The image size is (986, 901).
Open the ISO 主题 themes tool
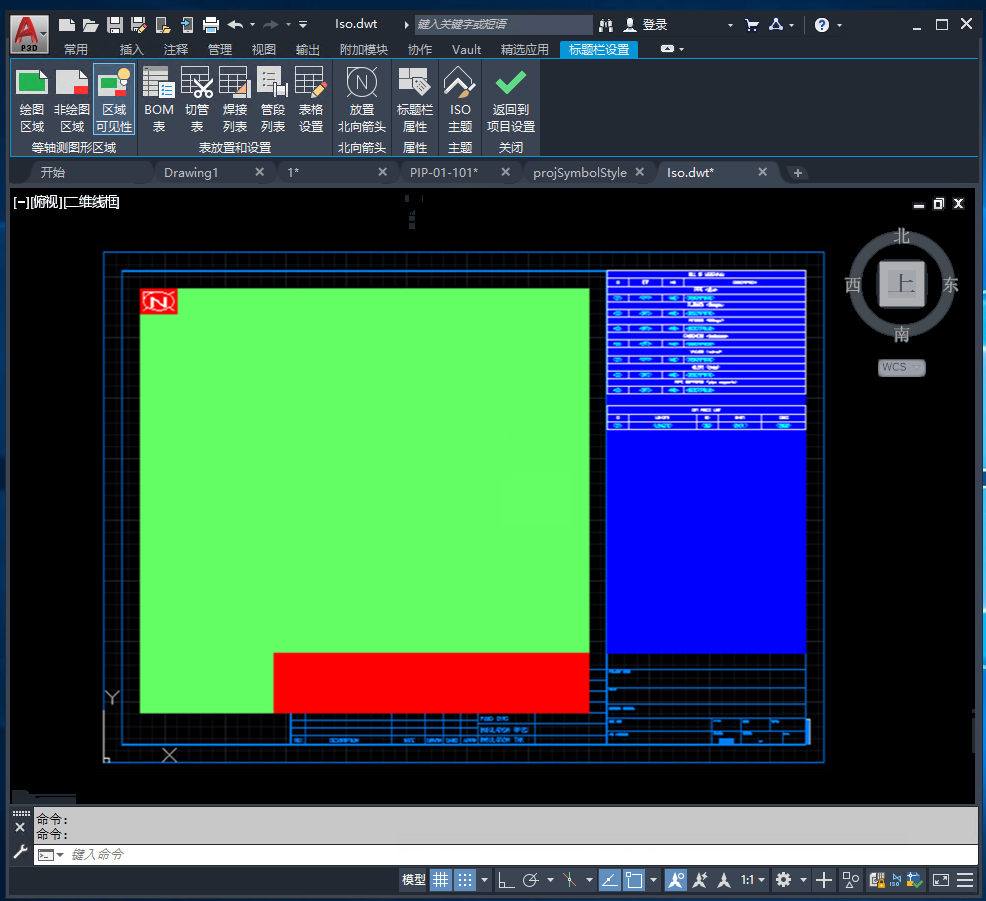coord(460,100)
